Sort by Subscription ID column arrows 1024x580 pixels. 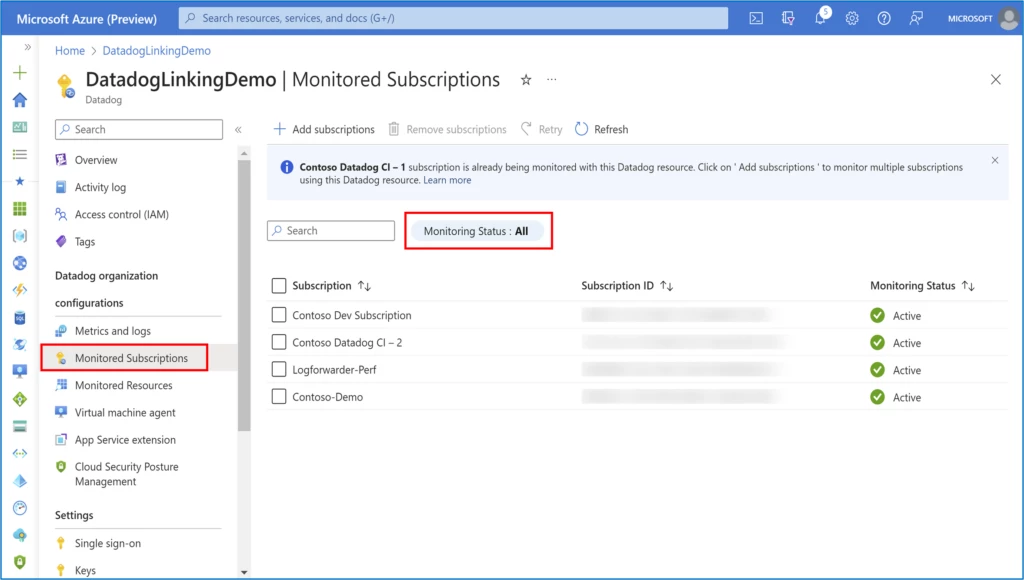pos(666,286)
